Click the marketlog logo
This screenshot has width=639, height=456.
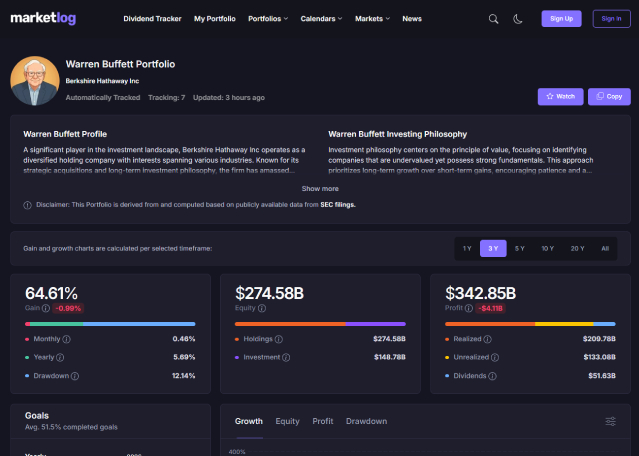pos(41,18)
